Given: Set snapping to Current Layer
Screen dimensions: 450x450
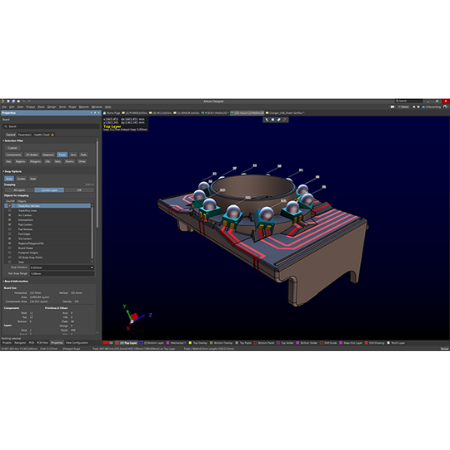Looking at the screenshot, I should coord(49,190).
